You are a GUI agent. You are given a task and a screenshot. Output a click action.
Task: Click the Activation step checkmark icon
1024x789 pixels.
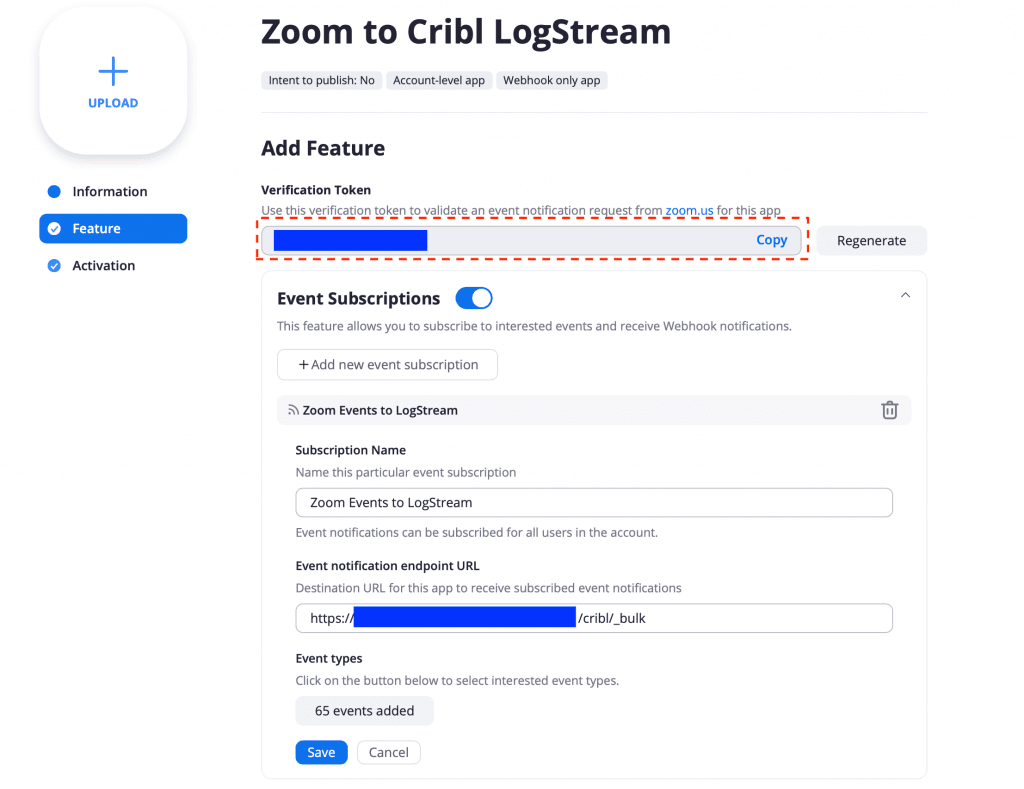tap(54, 266)
